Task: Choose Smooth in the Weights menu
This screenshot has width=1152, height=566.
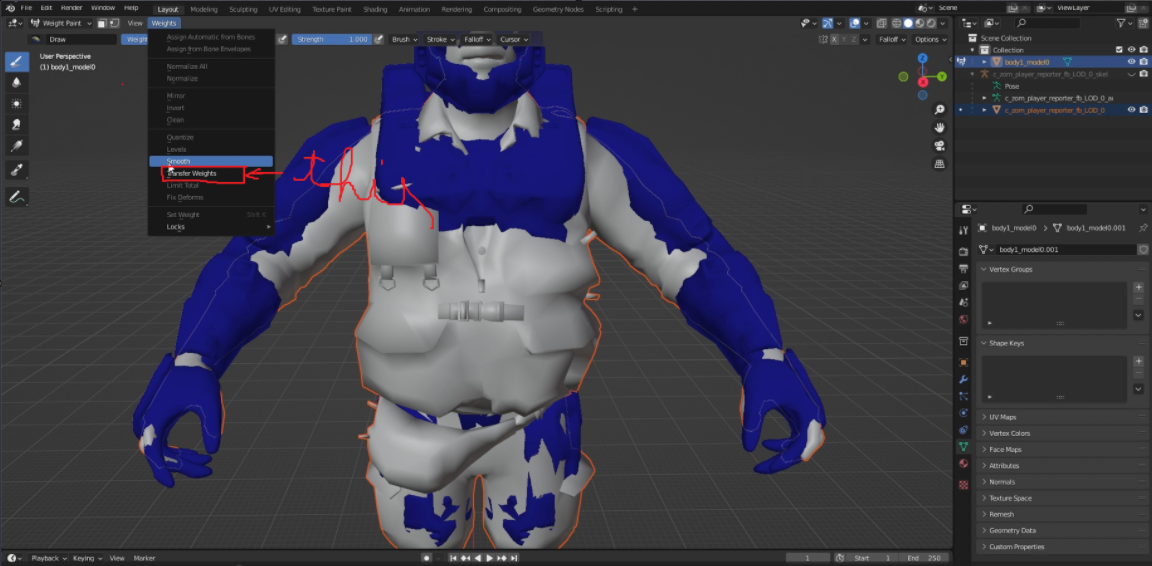Action: pyautogui.click(x=211, y=161)
